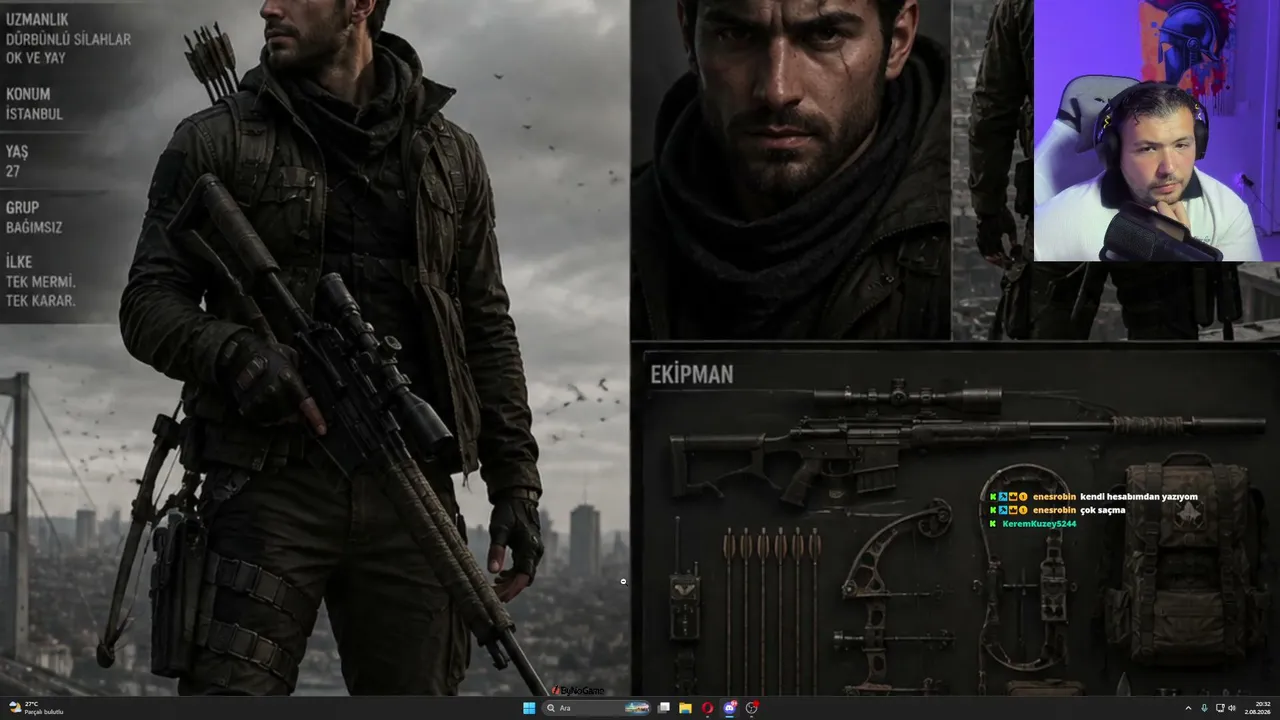
Task: Click the BAĞIMSIZ group value
Action: tap(34, 227)
